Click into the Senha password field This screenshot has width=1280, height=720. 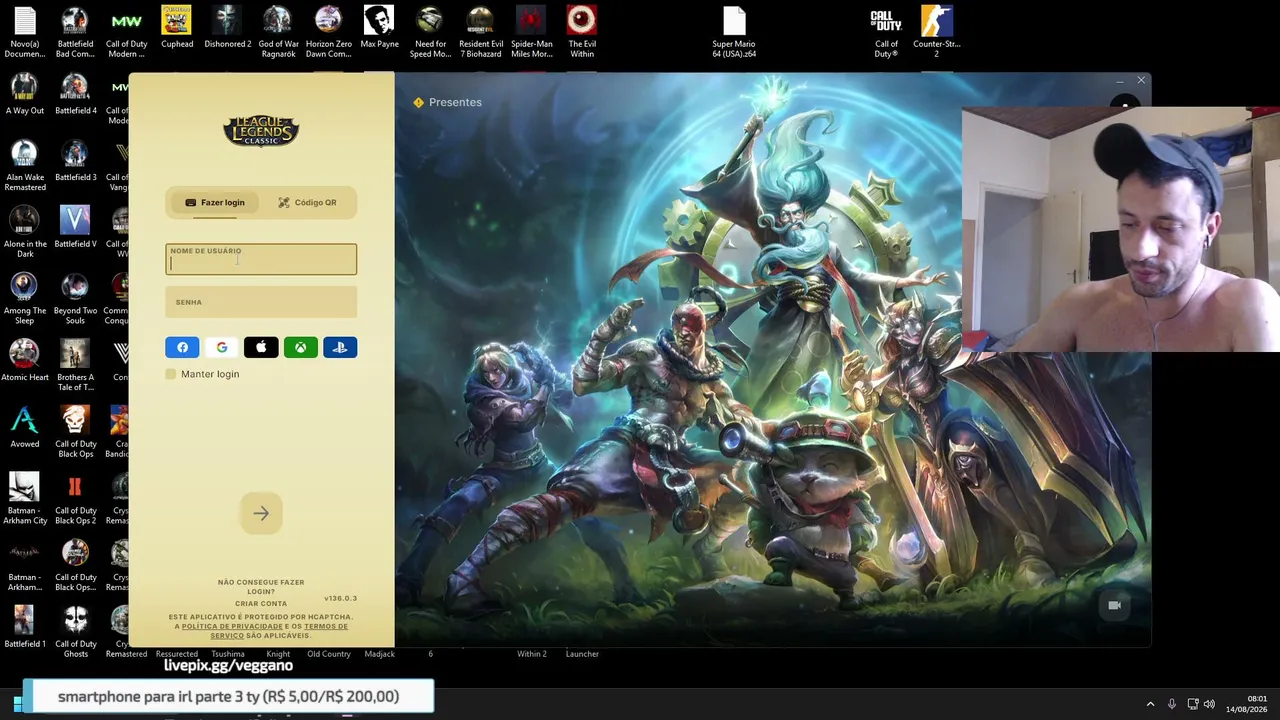click(261, 302)
